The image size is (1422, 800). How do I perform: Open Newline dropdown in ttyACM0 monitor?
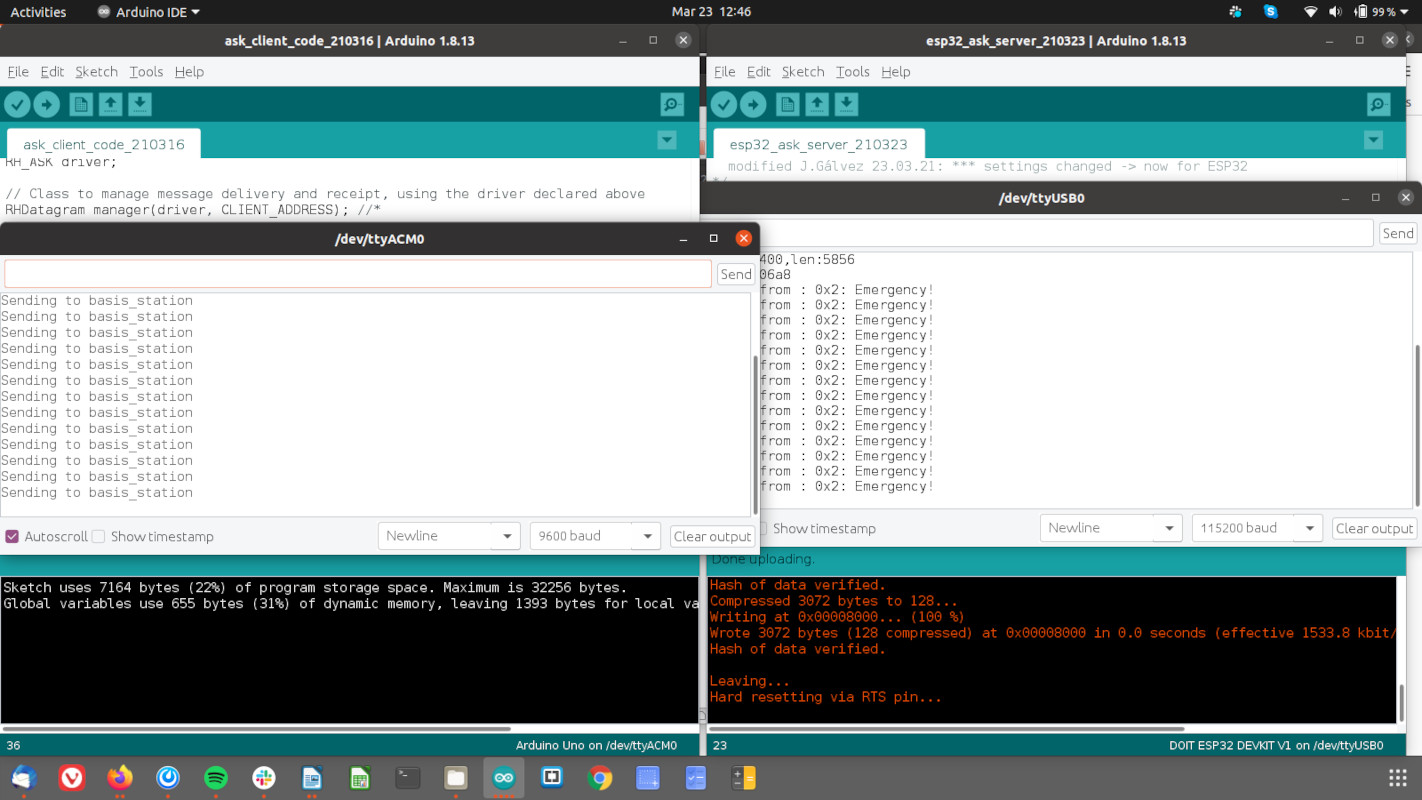(x=449, y=536)
